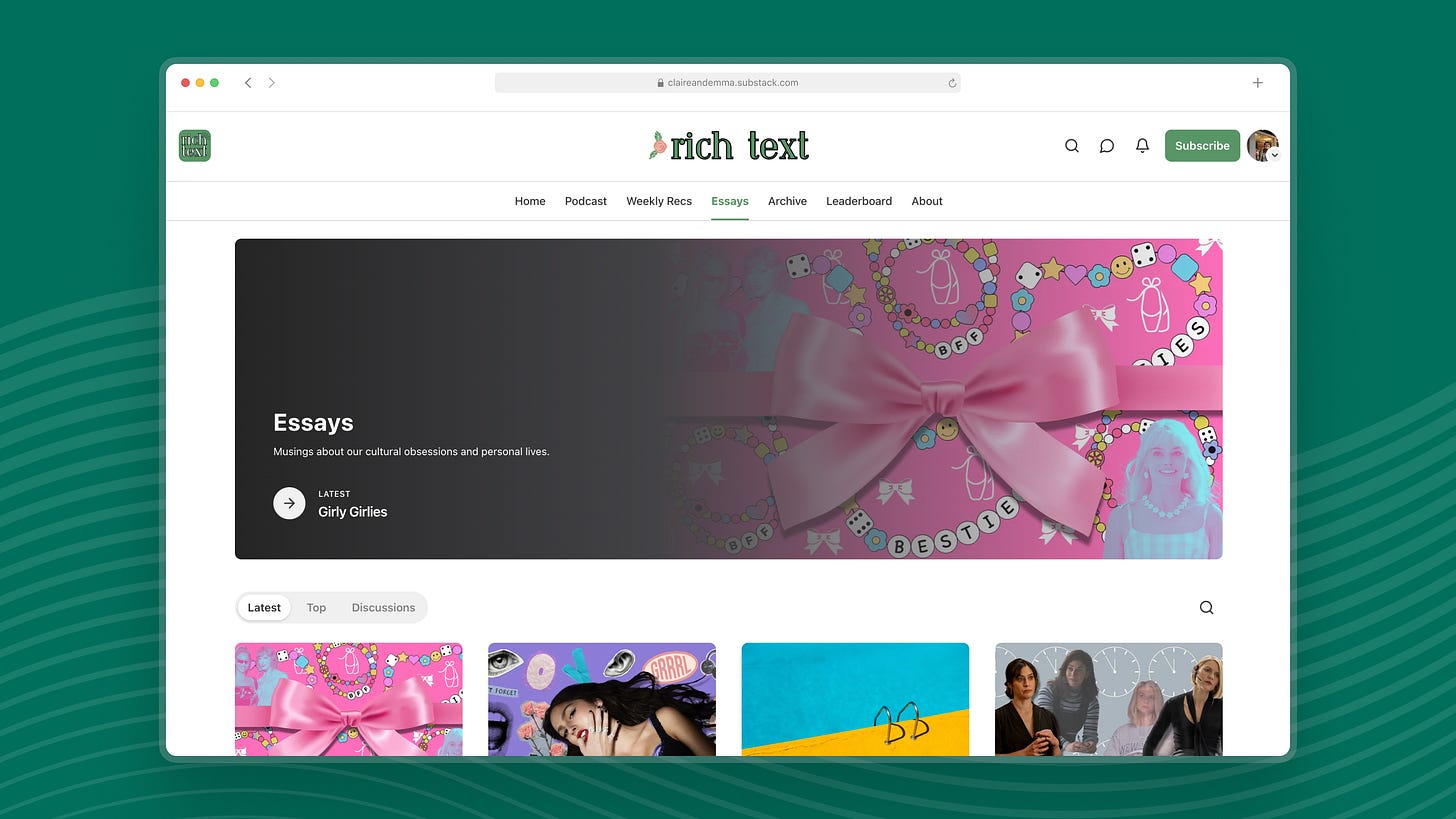The width and height of the screenshot is (1456, 819).
Task: Reload the page with the refresh icon
Action: pos(952,83)
